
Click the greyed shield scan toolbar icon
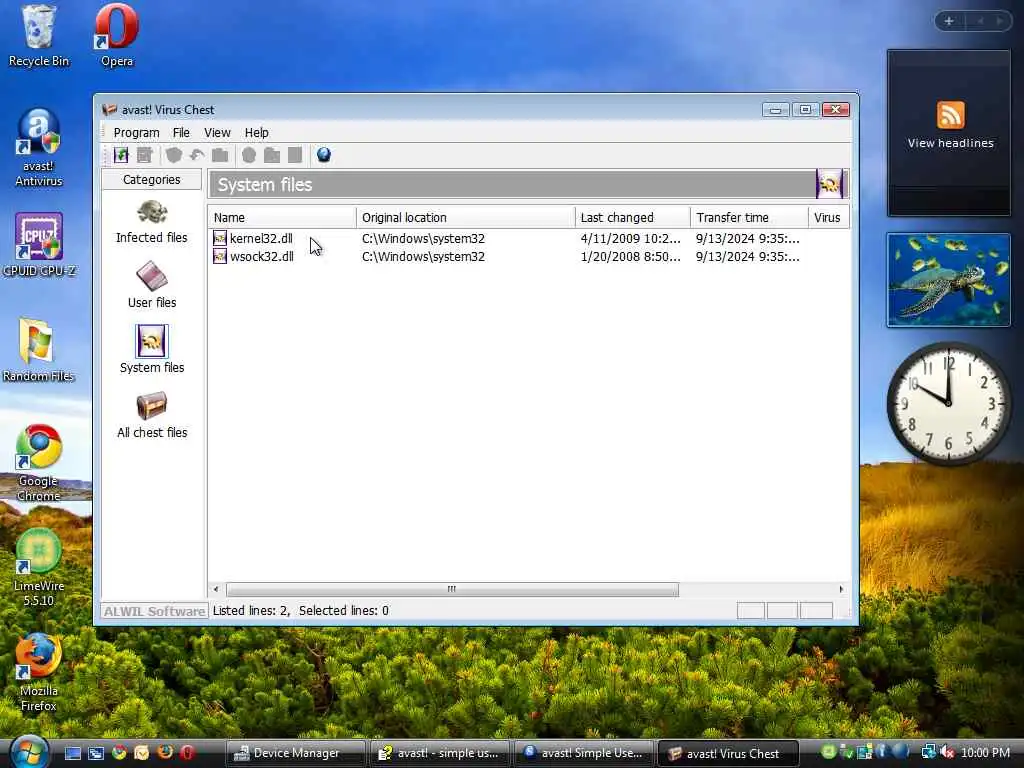pyautogui.click(x=174, y=155)
